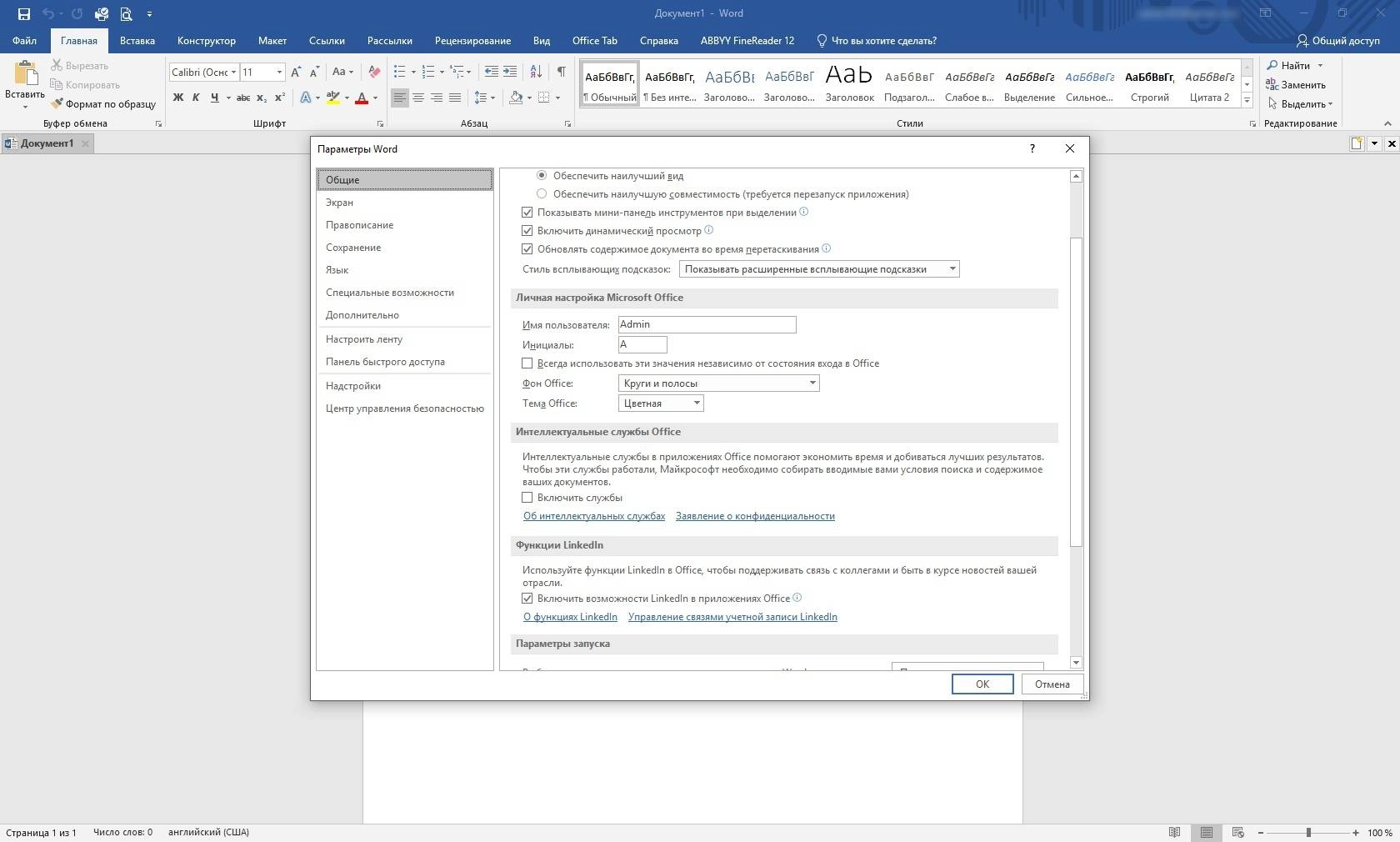Uncheck Включить динамический просмотр
The width and height of the screenshot is (1400, 842).
coord(527,231)
